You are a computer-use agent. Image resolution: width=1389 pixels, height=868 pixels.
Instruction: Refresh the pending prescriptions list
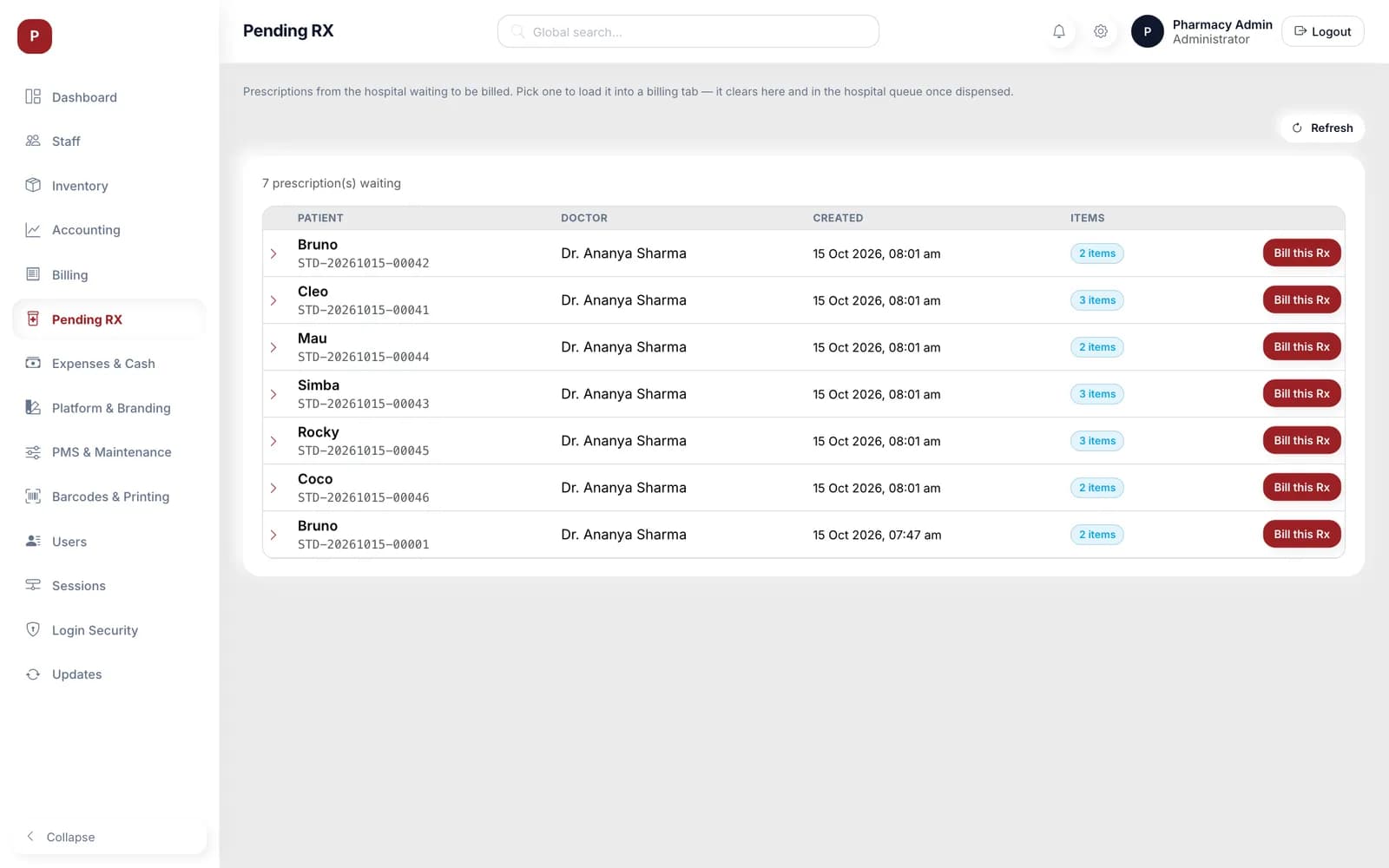coord(1322,128)
